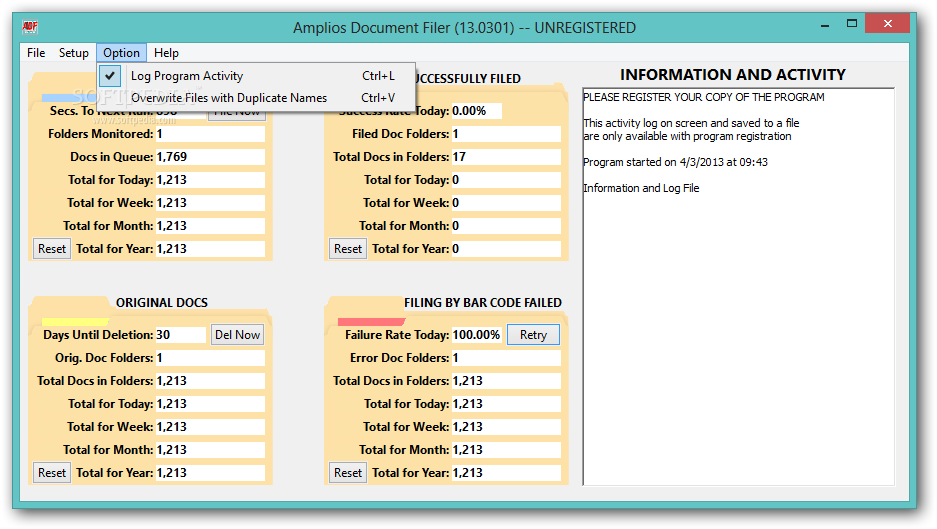The width and height of the screenshot is (937, 529).
Task: Click Folders Monitored value 1
Action: (210, 134)
